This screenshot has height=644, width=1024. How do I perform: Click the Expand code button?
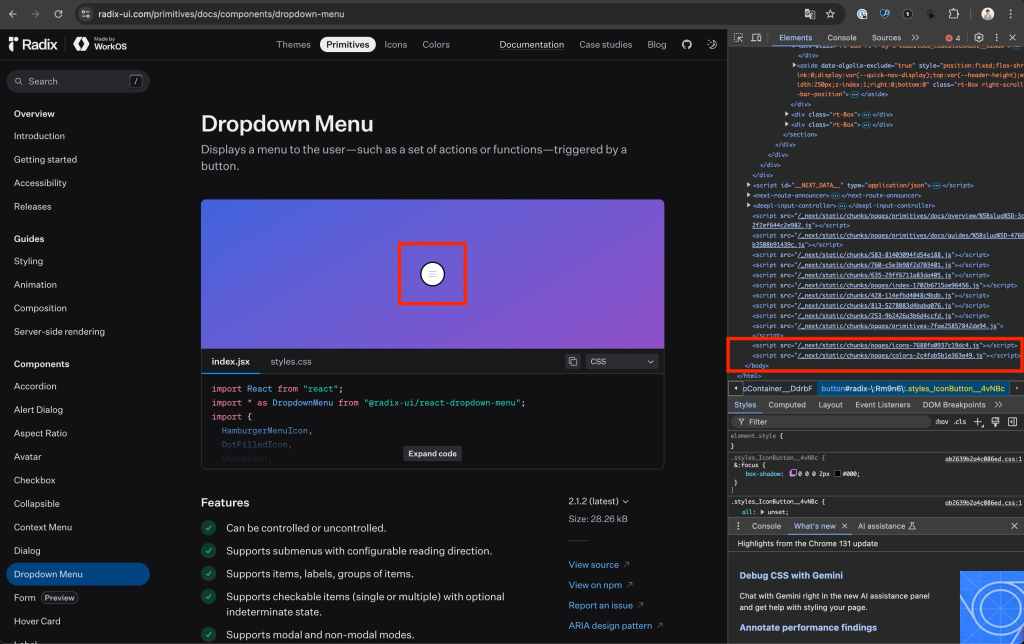pyautogui.click(x=432, y=453)
